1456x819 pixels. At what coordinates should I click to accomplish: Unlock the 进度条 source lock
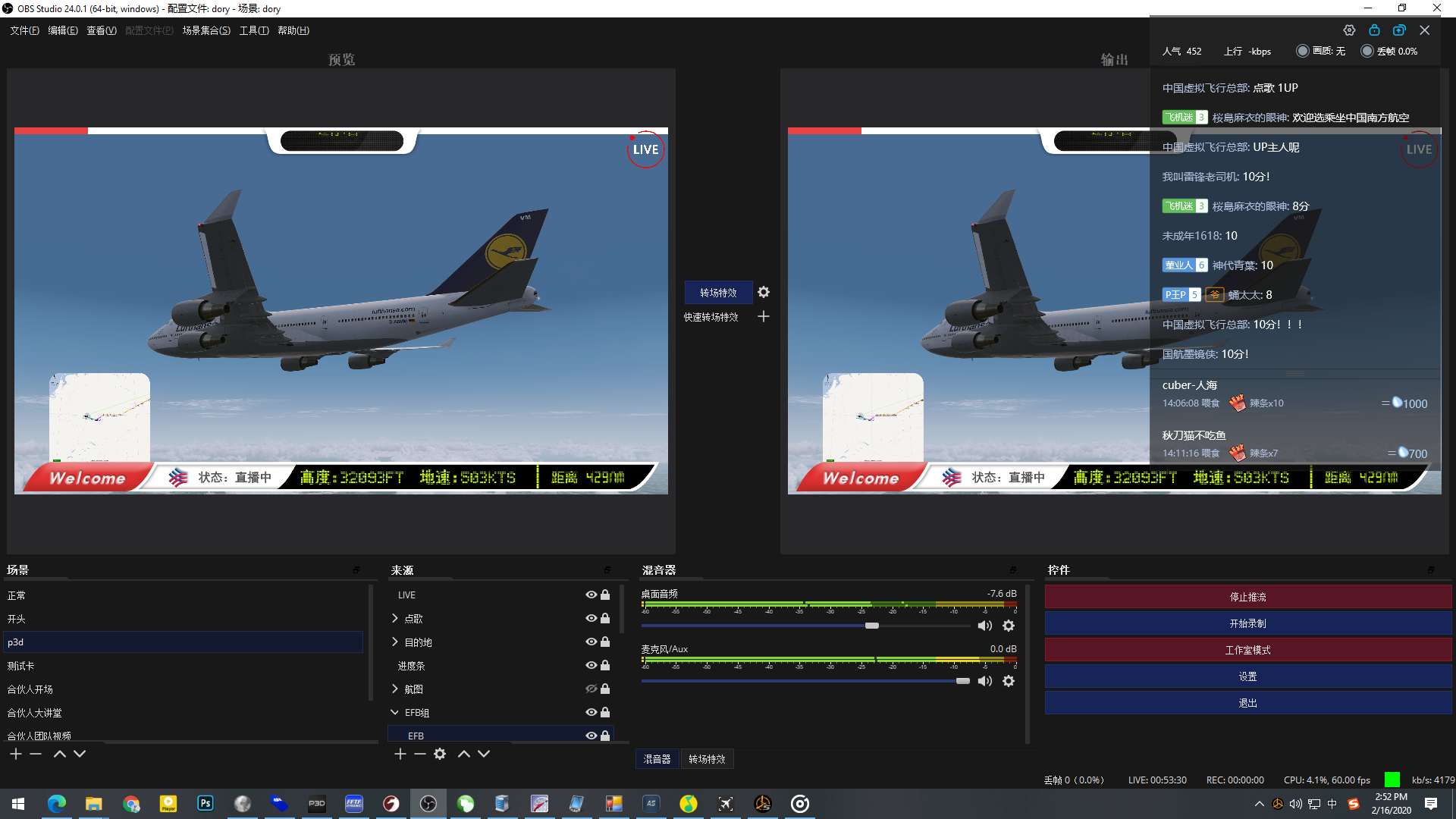click(x=605, y=666)
